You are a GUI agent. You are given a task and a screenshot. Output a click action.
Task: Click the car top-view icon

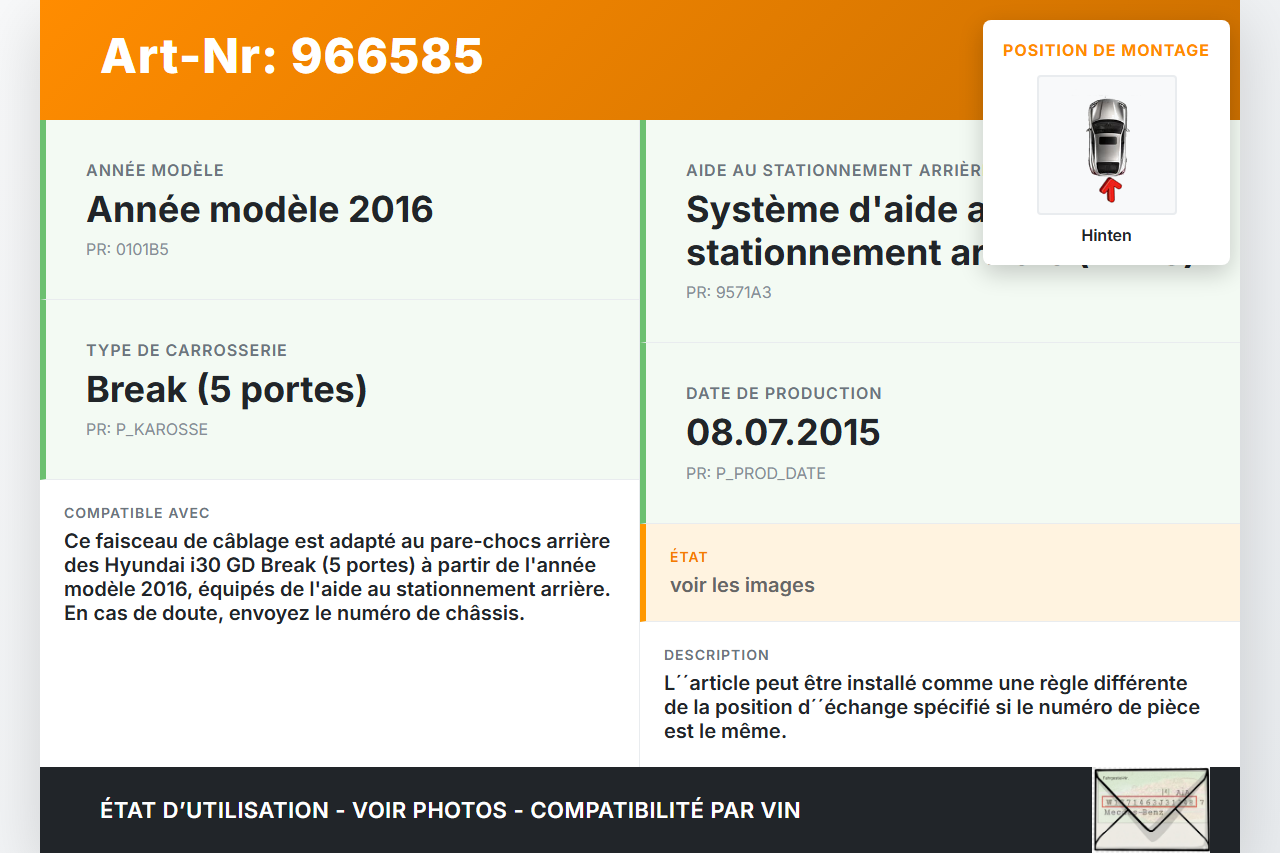click(x=1106, y=135)
